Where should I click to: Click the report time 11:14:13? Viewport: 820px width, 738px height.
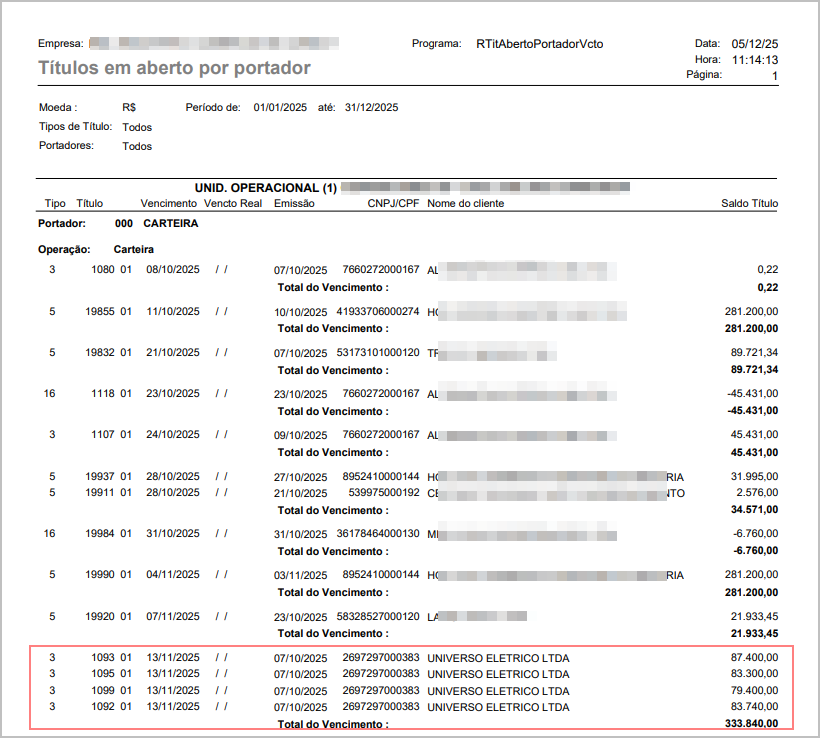[x=754, y=60]
